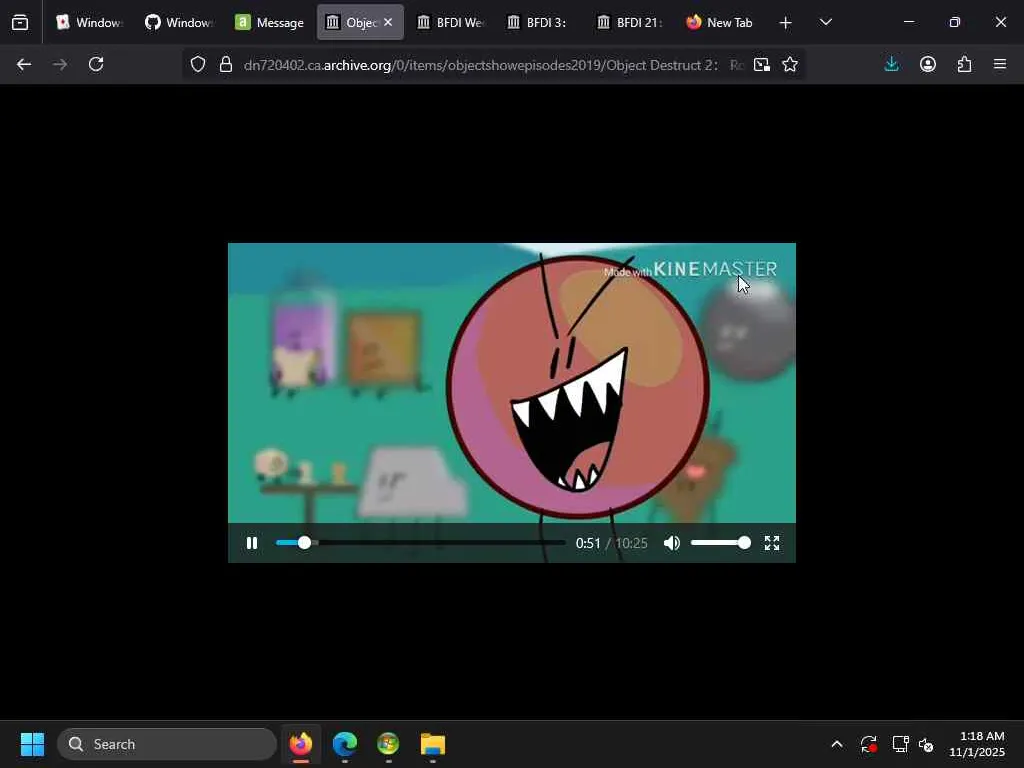Open File Explorer from taskbar

click(x=432, y=744)
